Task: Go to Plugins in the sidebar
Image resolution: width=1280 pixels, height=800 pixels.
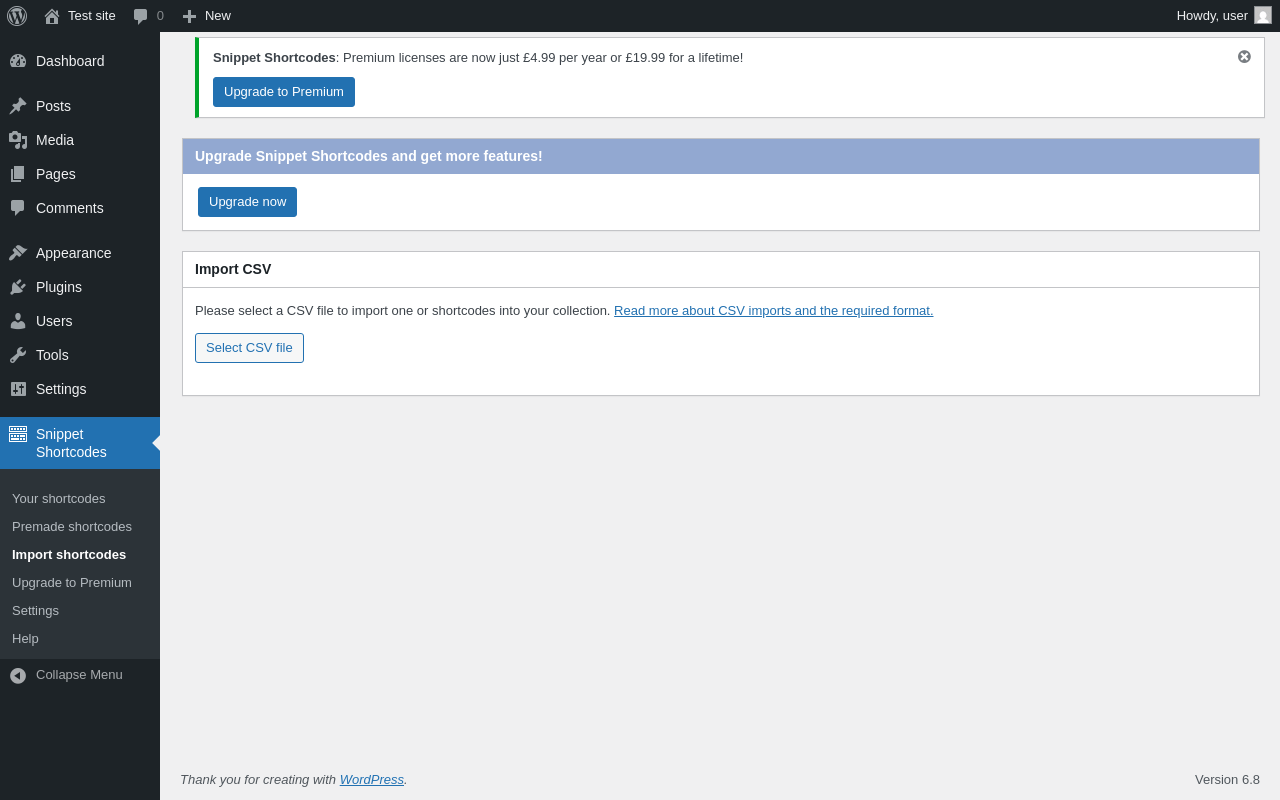Action: click(x=80, y=287)
